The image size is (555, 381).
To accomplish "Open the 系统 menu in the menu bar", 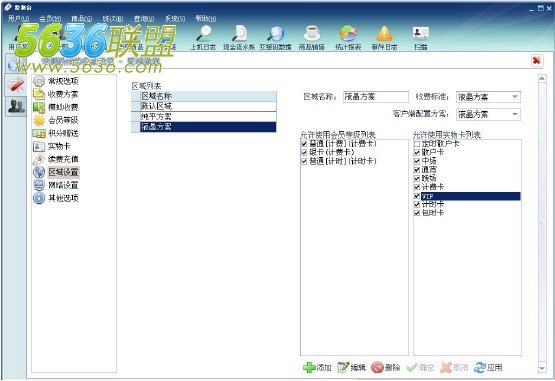I will (x=175, y=18).
